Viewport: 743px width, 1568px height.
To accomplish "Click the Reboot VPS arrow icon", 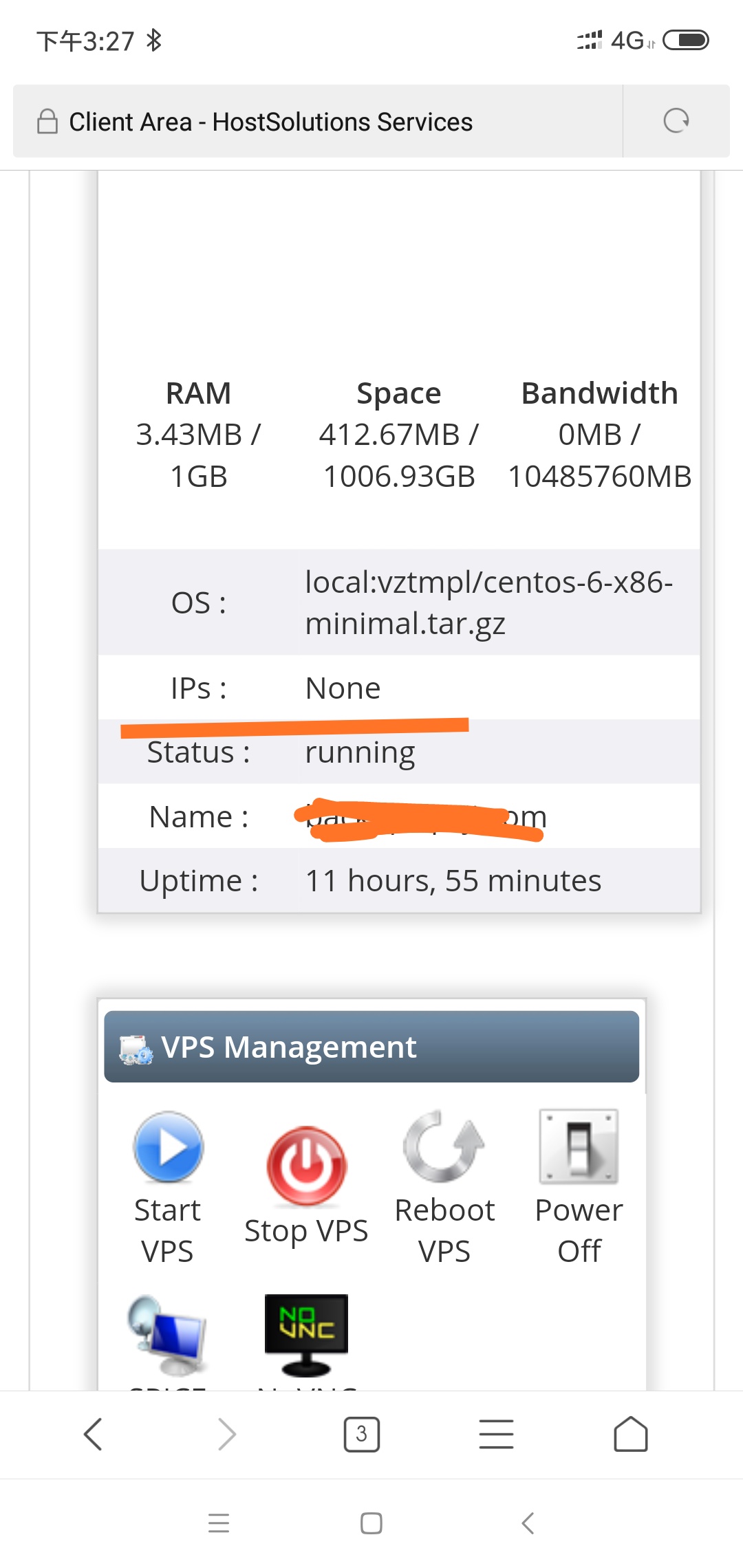I will click(444, 1147).
